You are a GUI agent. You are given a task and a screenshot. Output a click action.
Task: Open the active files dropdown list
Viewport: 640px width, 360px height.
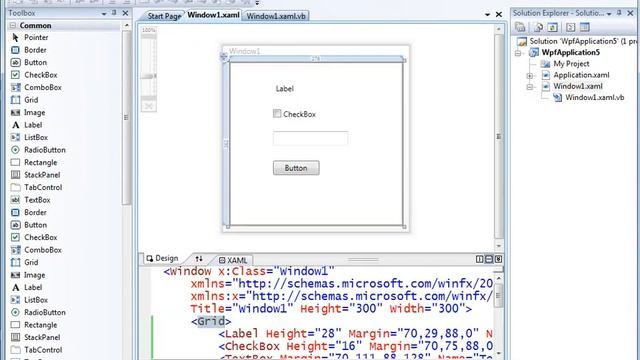[487, 15]
